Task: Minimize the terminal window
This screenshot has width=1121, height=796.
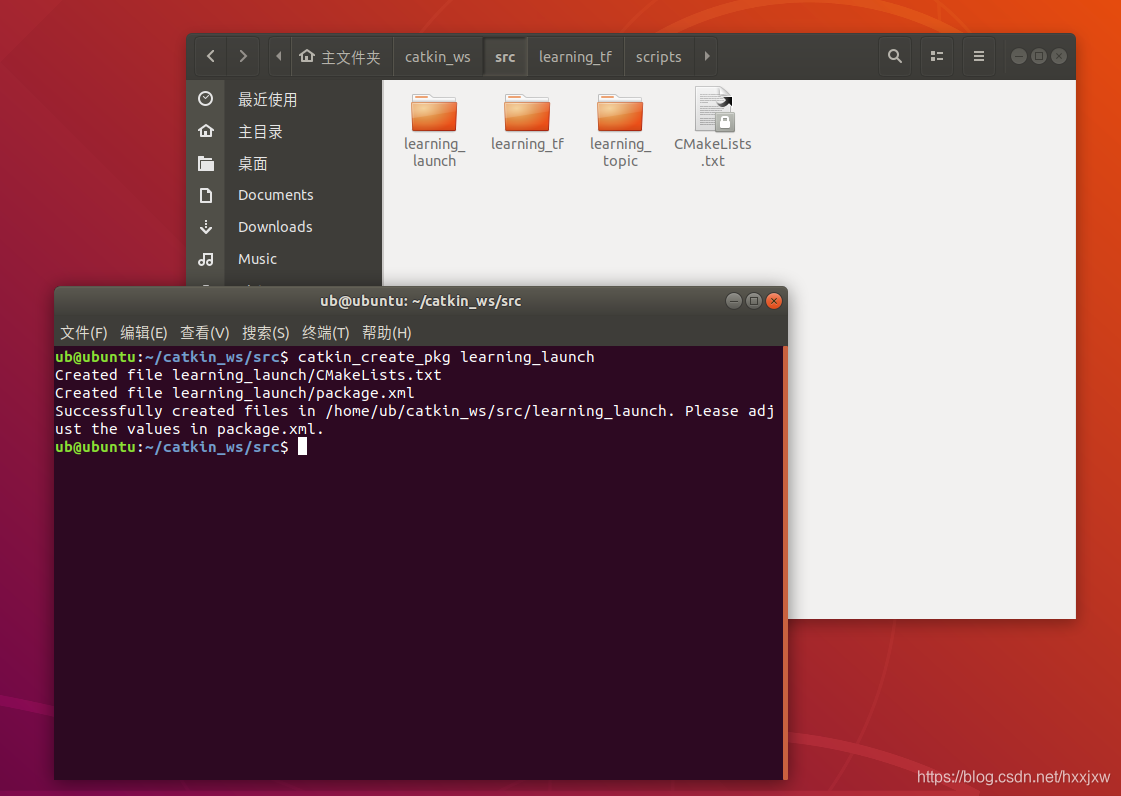Action: pos(734,301)
